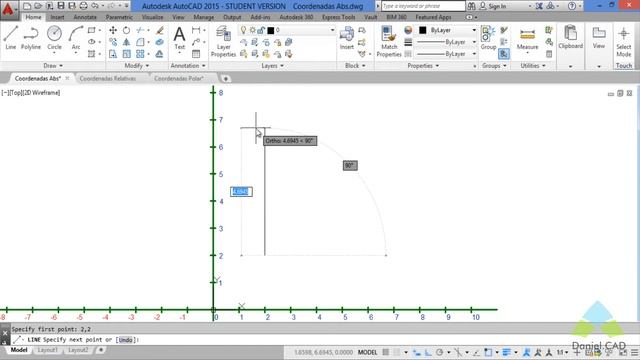The width and height of the screenshot is (640, 360).
Task: Click the Linear Dimension icon
Action: tap(196, 30)
